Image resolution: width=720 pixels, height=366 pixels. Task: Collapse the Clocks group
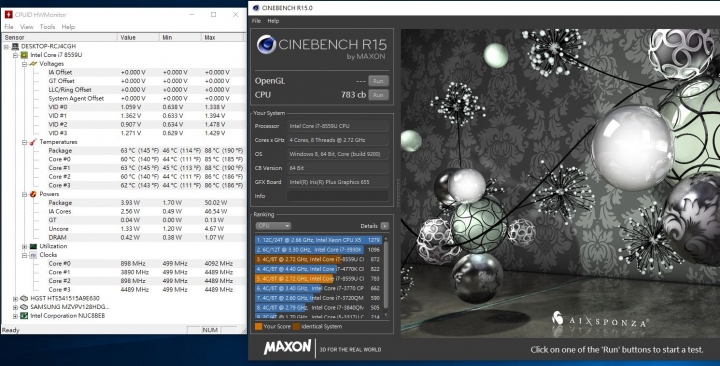click(24, 255)
